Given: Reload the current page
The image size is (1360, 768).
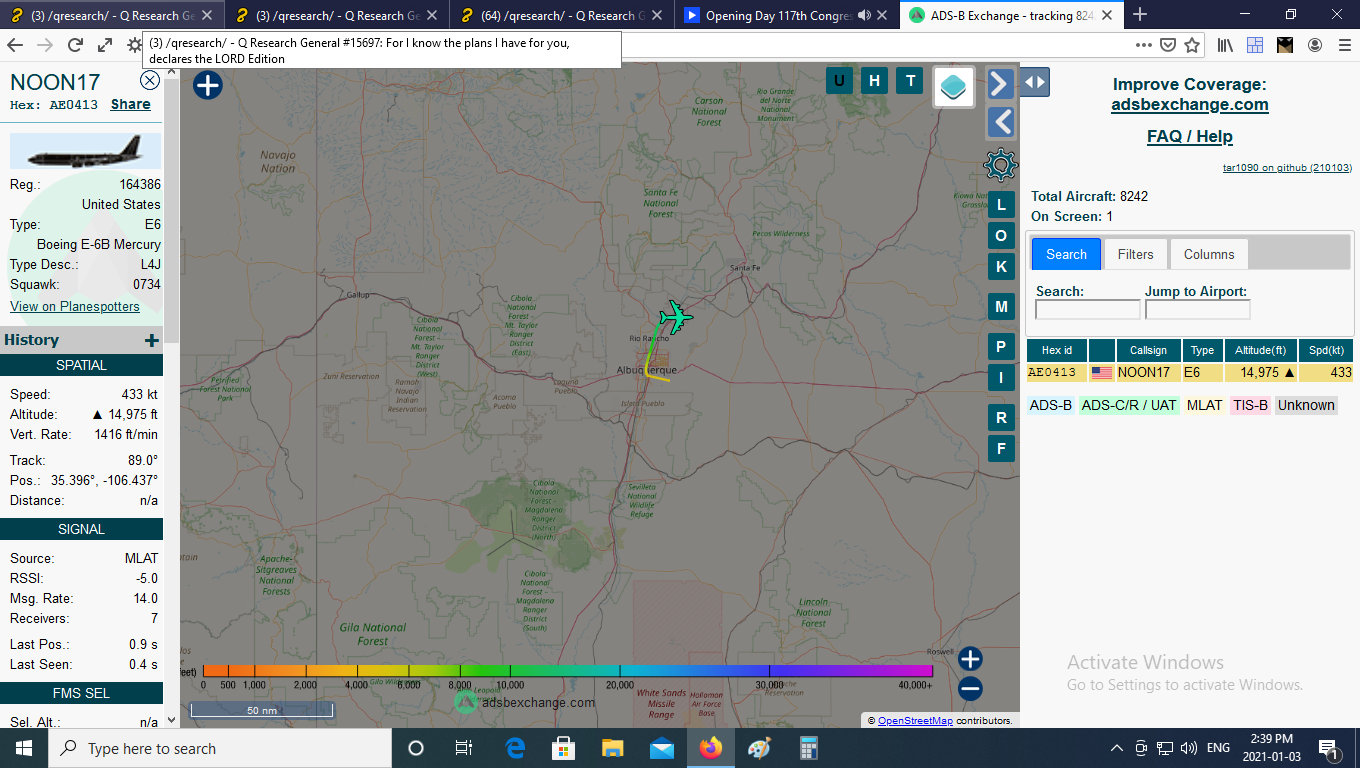Looking at the screenshot, I should point(75,45).
